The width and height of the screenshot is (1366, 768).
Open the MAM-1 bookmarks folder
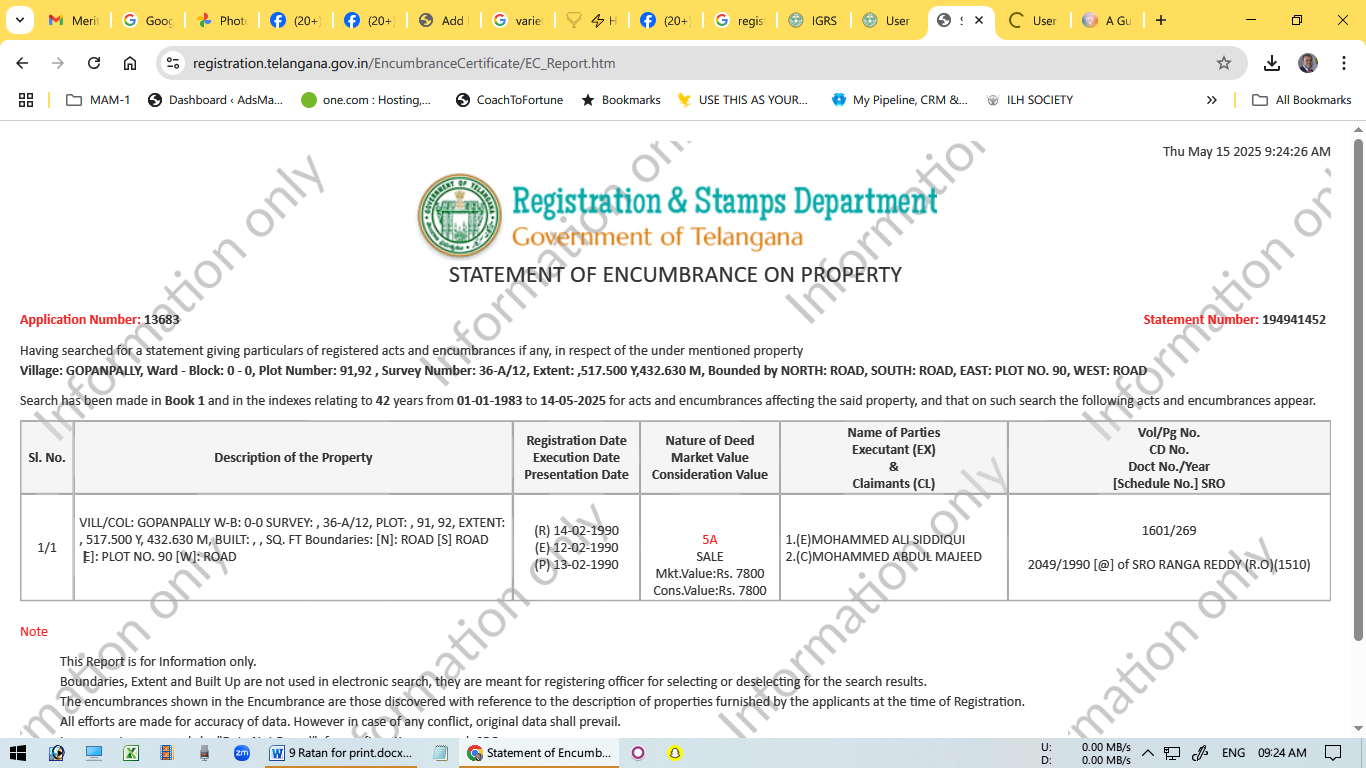tap(98, 100)
